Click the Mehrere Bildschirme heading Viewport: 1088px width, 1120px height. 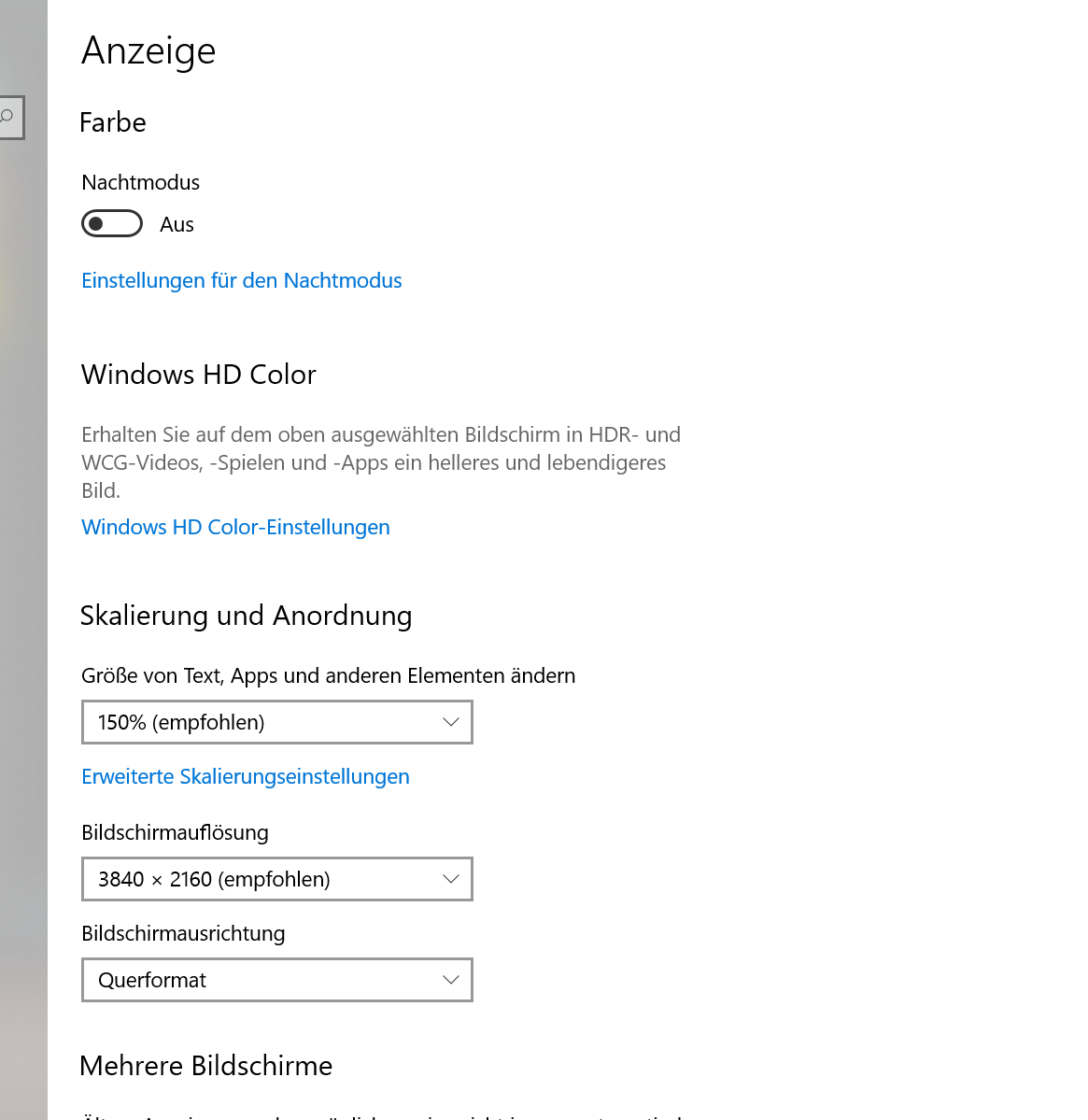click(x=206, y=1066)
